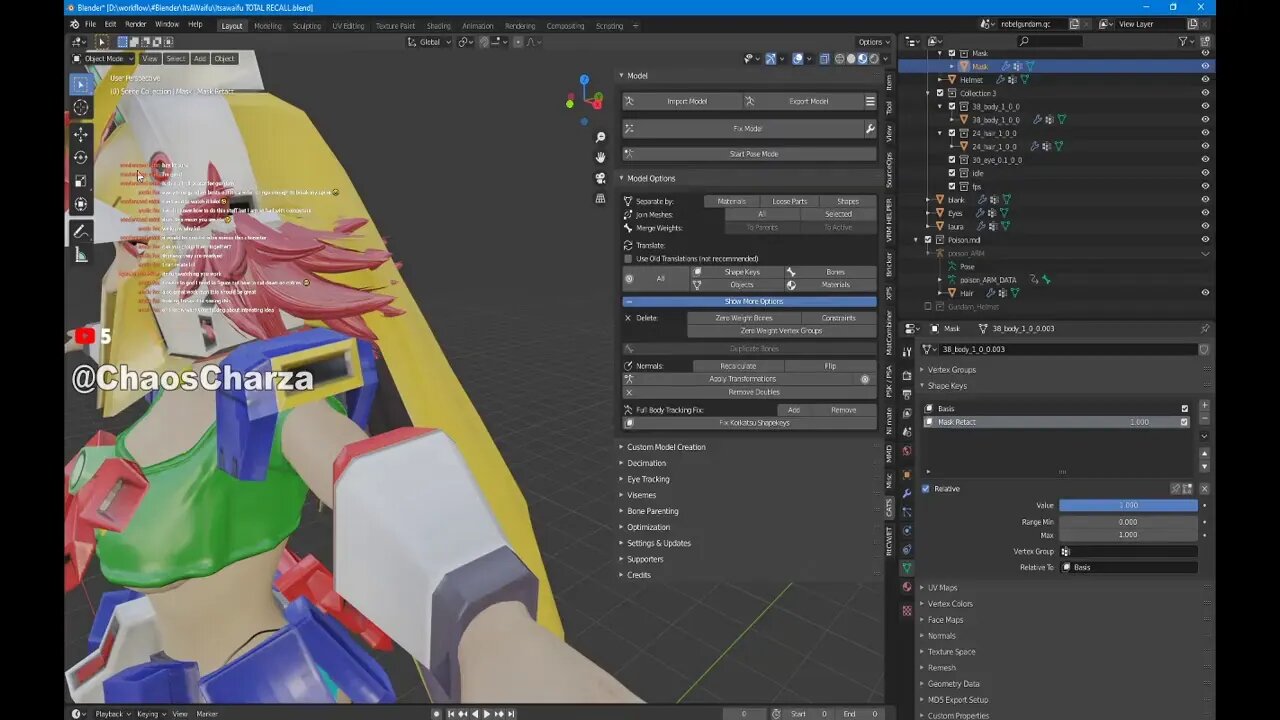This screenshot has width=1280, height=720.
Task: Click the outliner search field
Action: click(x=1049, y=41)
